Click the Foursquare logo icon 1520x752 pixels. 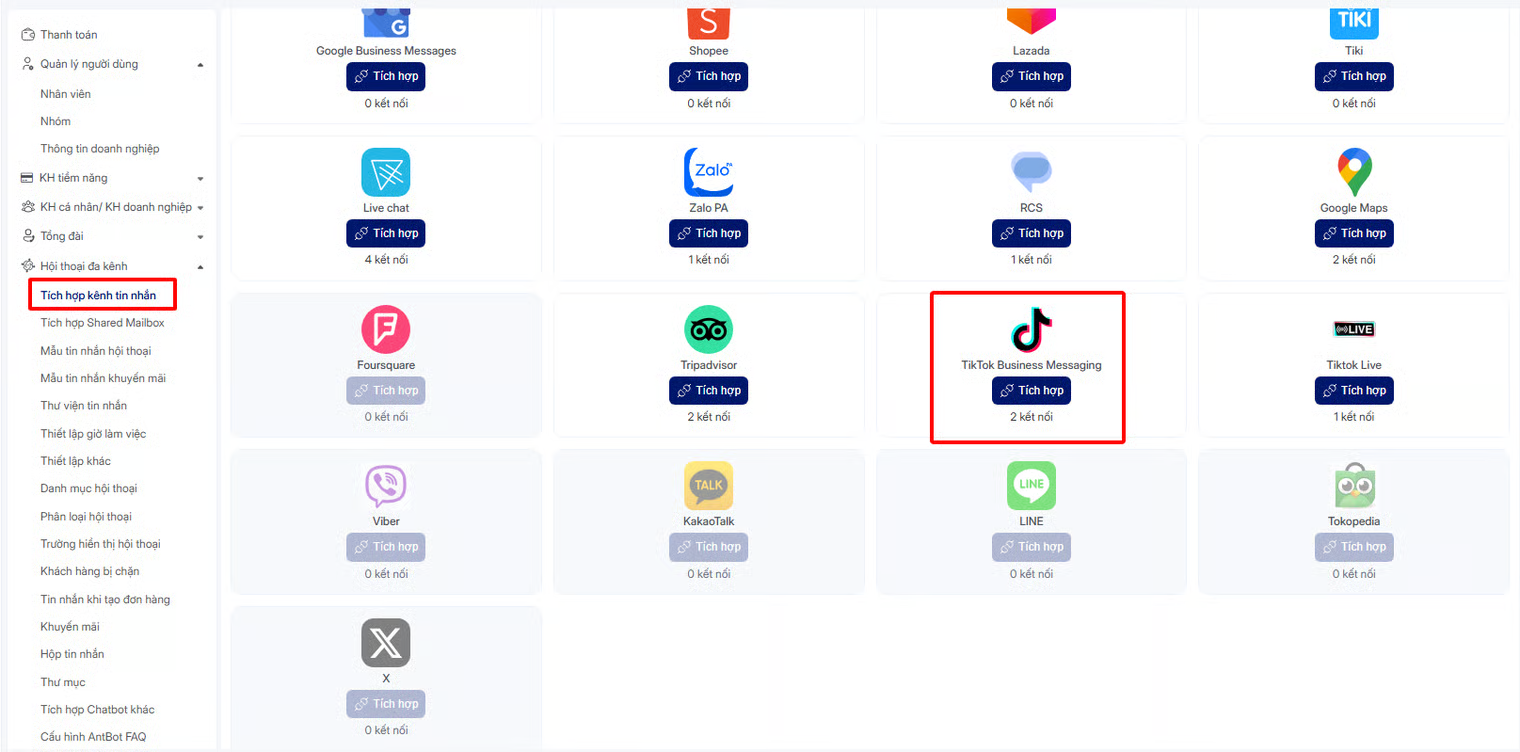tap(386, 330)
